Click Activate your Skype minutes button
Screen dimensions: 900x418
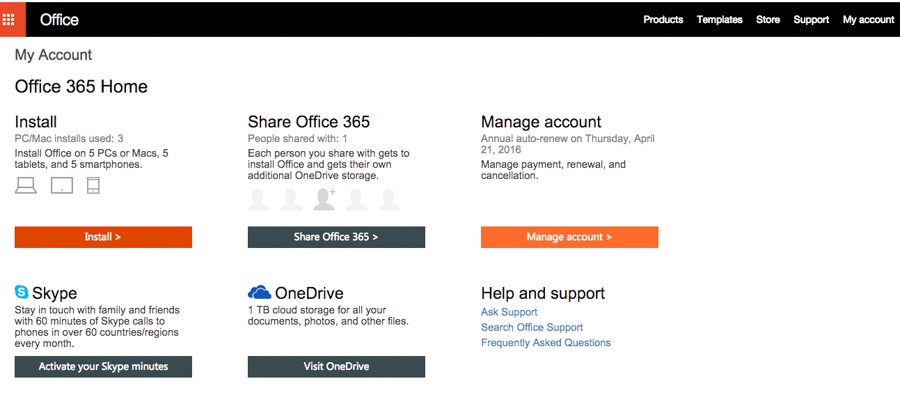[x=103, y=366]
